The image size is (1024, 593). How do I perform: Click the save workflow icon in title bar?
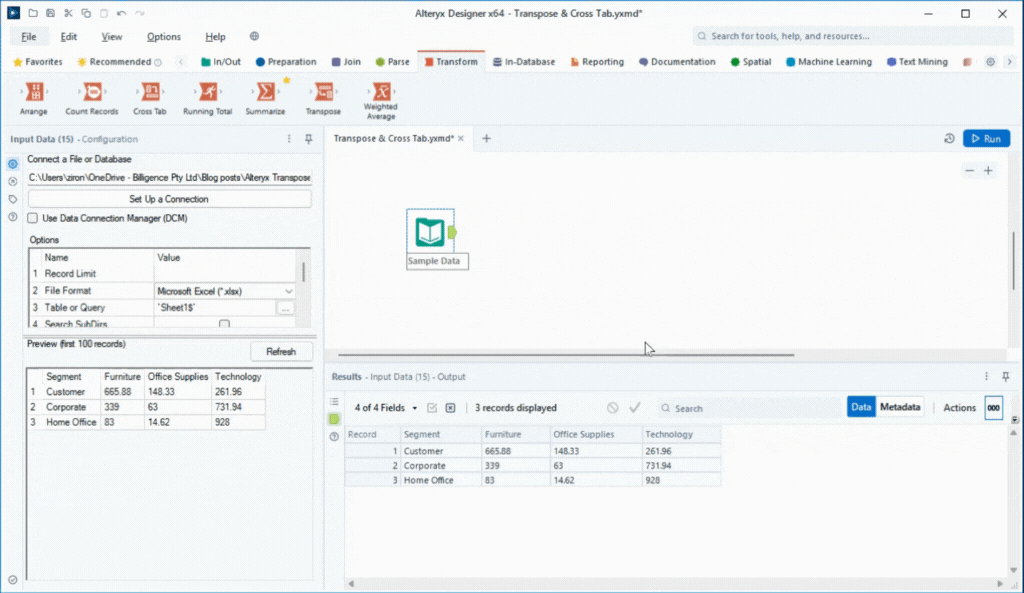[50, 13]
